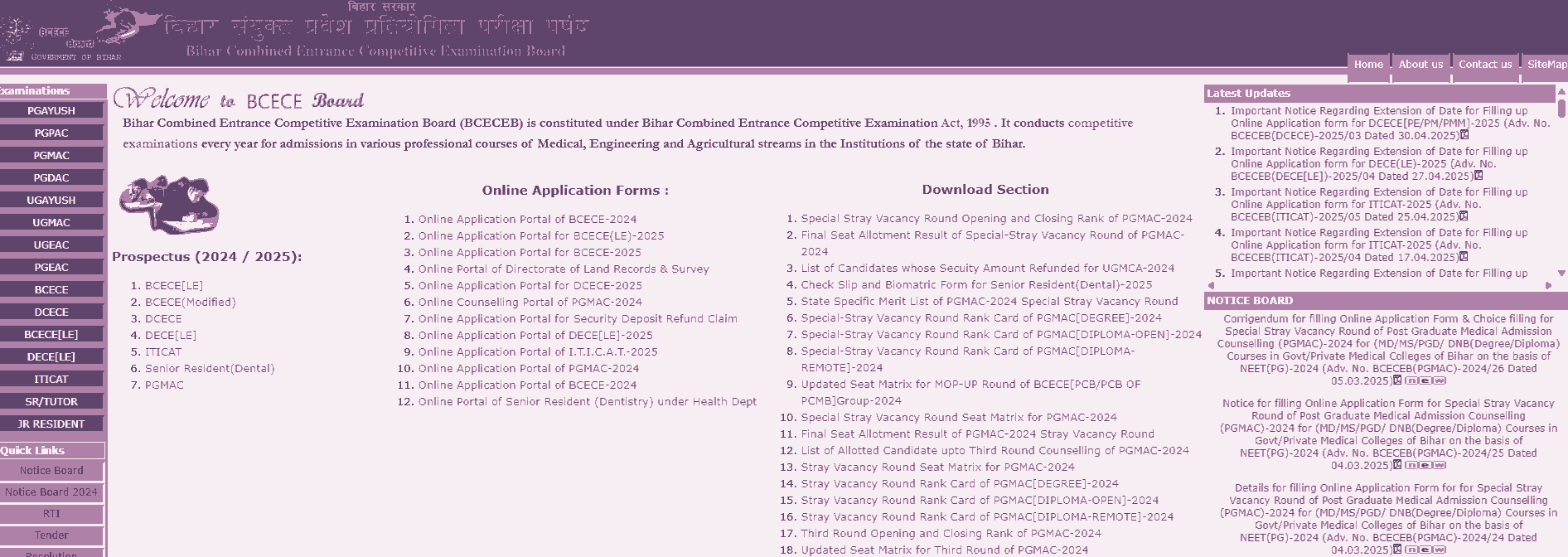1568x557 pixels.
Task: Open list of Security Amount Refunded for UGMCA-2024
Action: click(987, 268)
